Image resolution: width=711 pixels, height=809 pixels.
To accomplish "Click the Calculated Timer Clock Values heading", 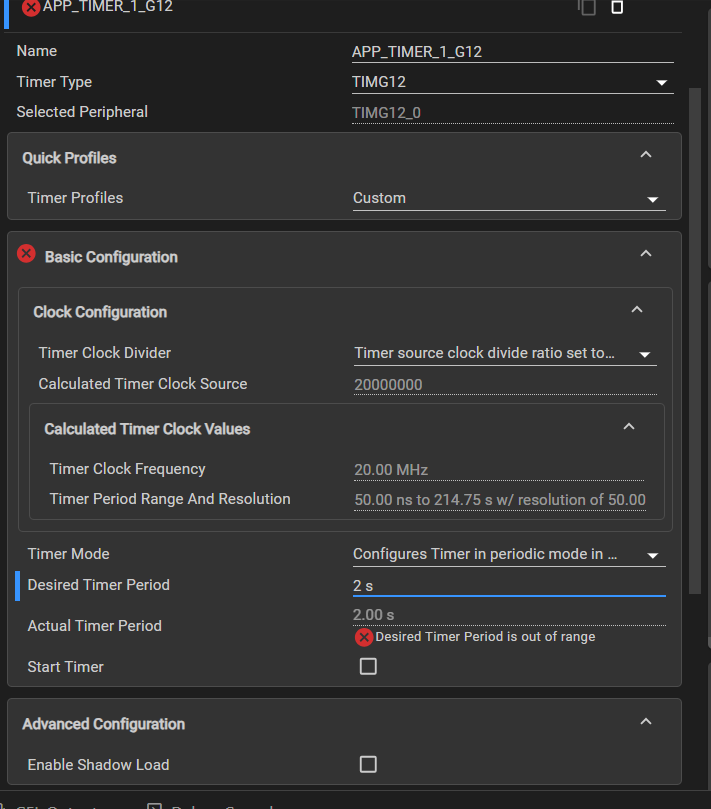I will 147,429.
